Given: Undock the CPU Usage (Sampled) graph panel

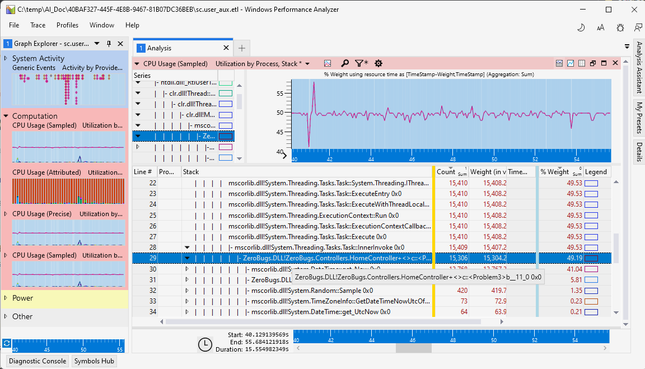Looking at the screenshot, I should point(593,63).
